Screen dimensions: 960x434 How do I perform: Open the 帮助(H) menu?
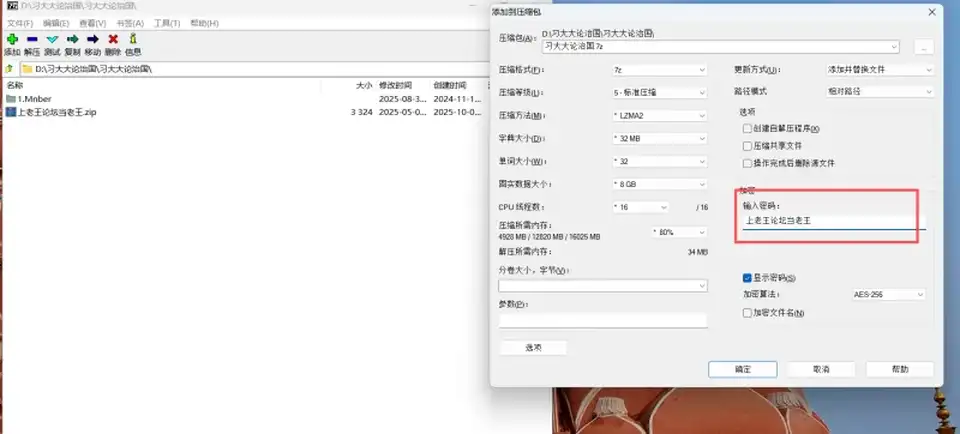204,23
